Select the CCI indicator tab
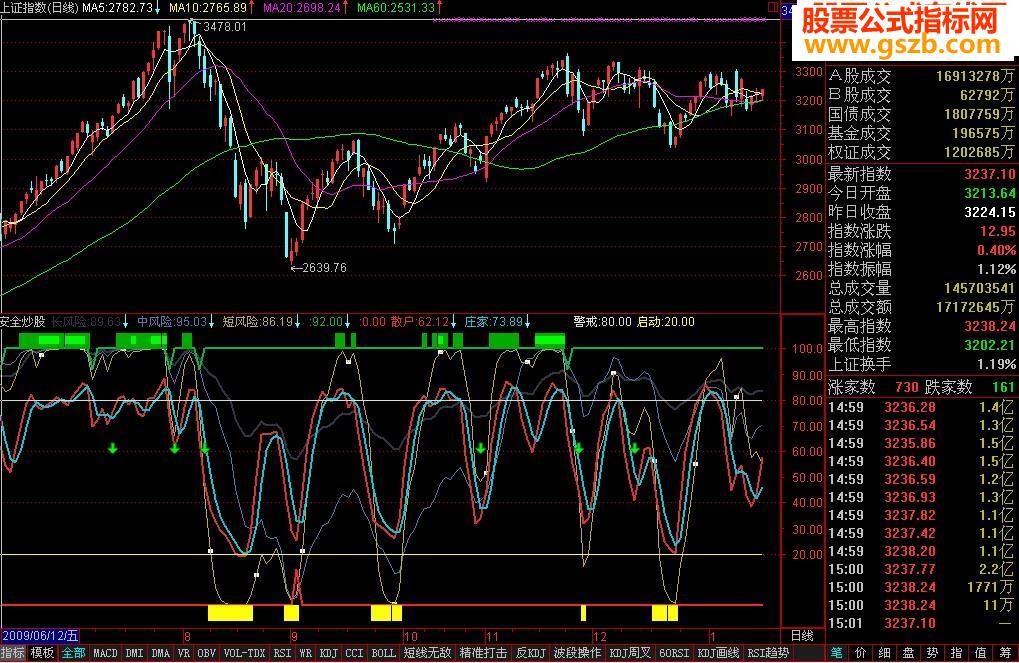This screenshot has height=663, width=1019. [x=354, y=653]
